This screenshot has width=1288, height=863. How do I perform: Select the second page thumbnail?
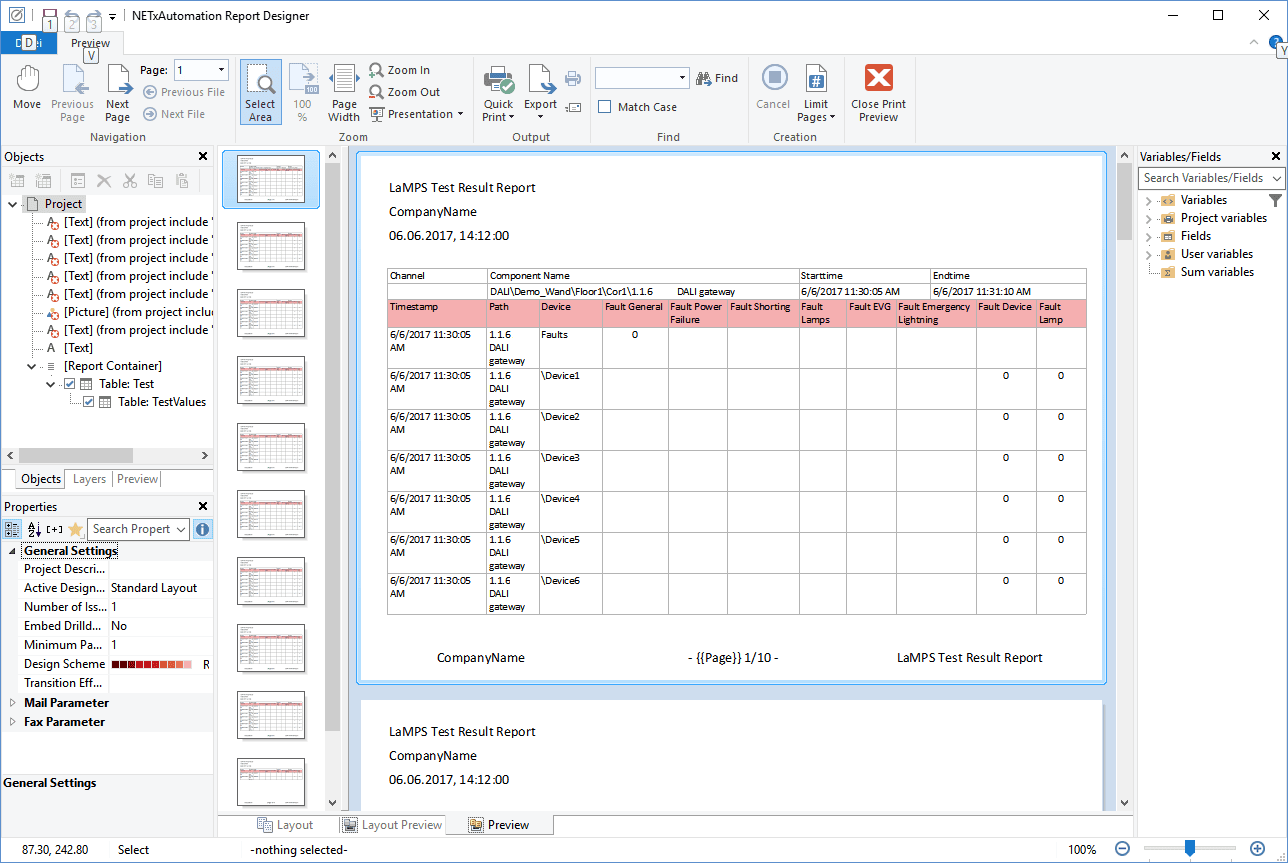[271, 246]
